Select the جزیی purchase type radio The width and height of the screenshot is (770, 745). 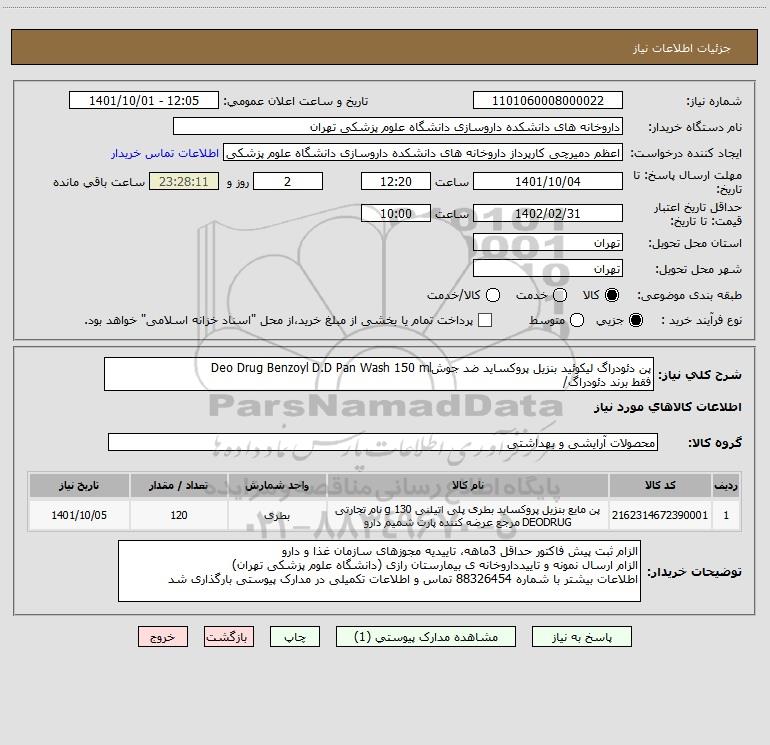[x=635, y=320]
